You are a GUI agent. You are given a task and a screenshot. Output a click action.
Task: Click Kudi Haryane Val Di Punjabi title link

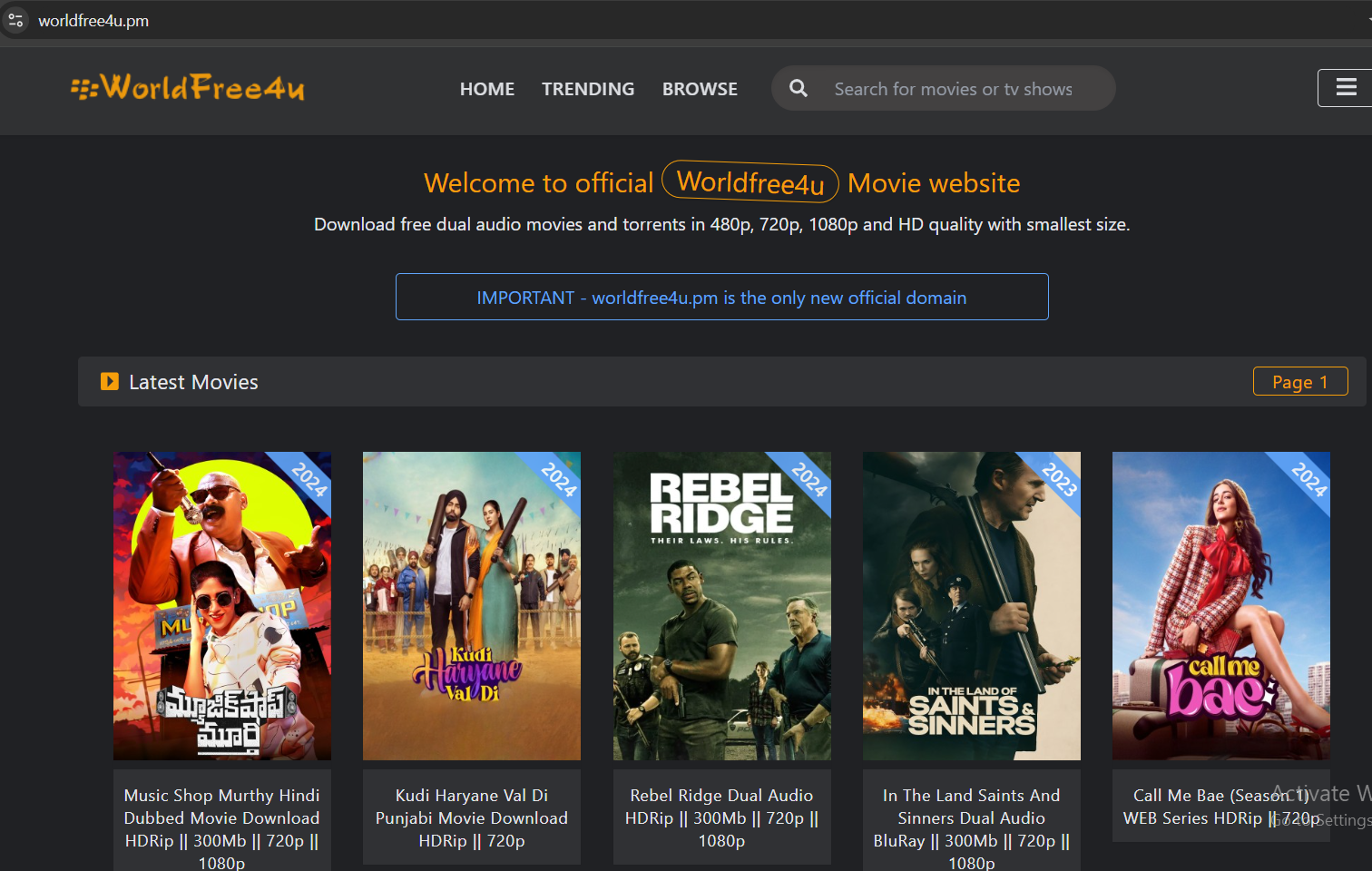click(x=472, y=817)
